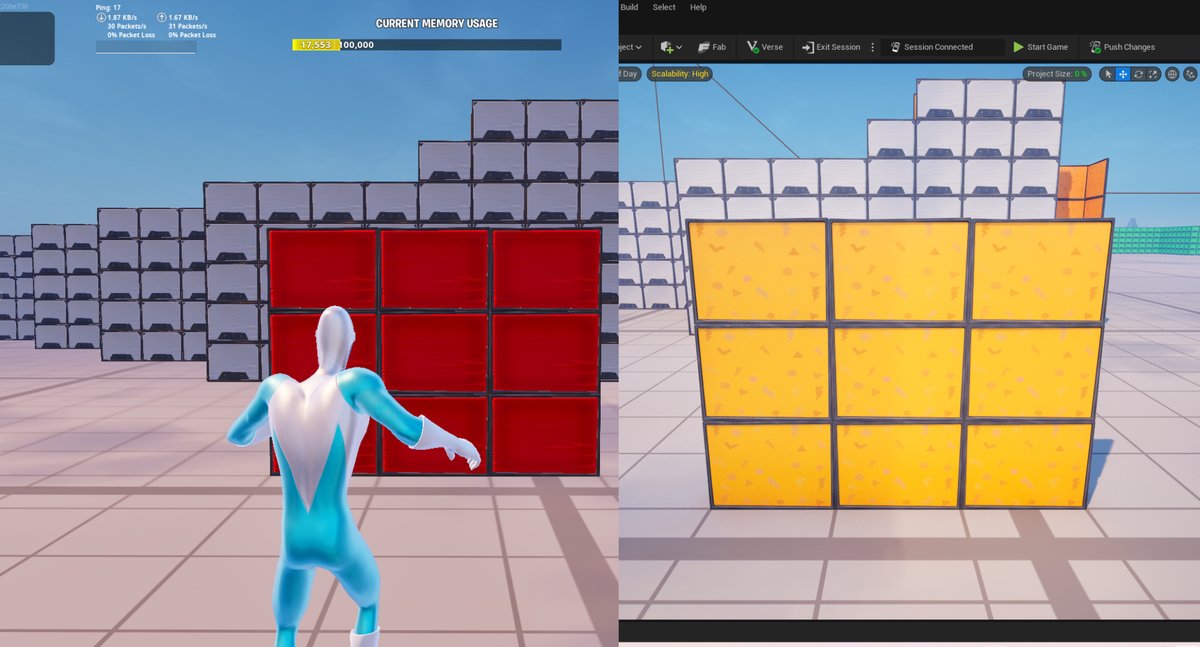The width and height of the screenshot is (1200, 647).
Task: Click the surface snapping icon at toolbar edge
Action: (1192, 74)
